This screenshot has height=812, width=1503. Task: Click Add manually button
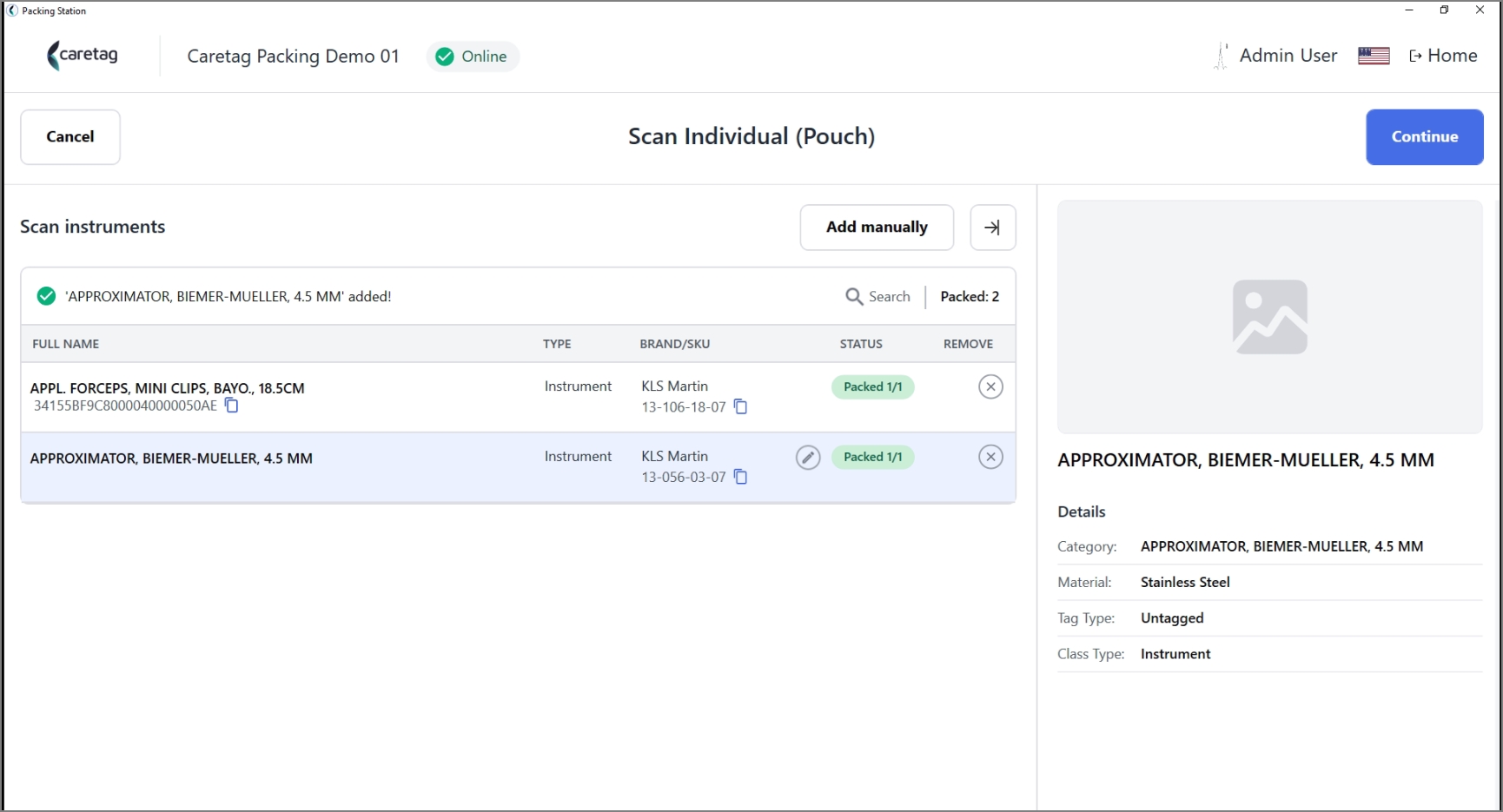coord(877,227)
